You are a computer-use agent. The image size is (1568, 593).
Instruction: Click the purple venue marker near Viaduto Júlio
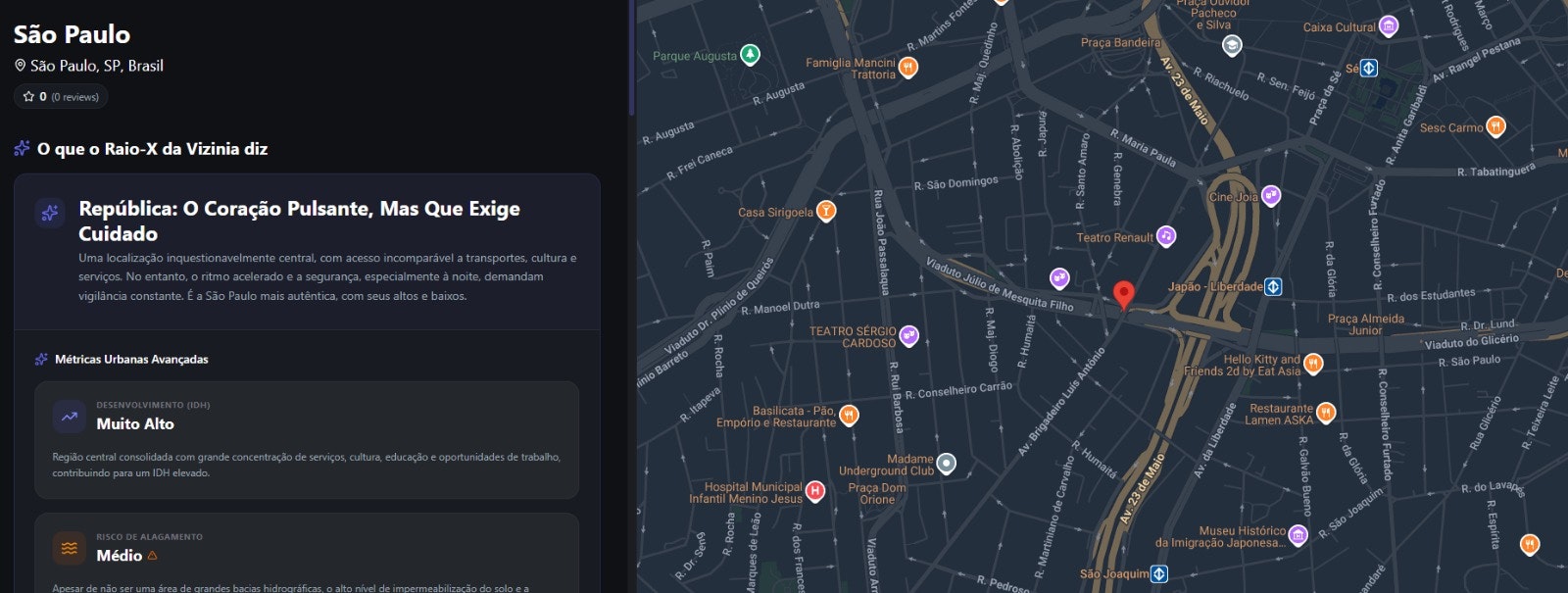click(x=1059, y=278)
